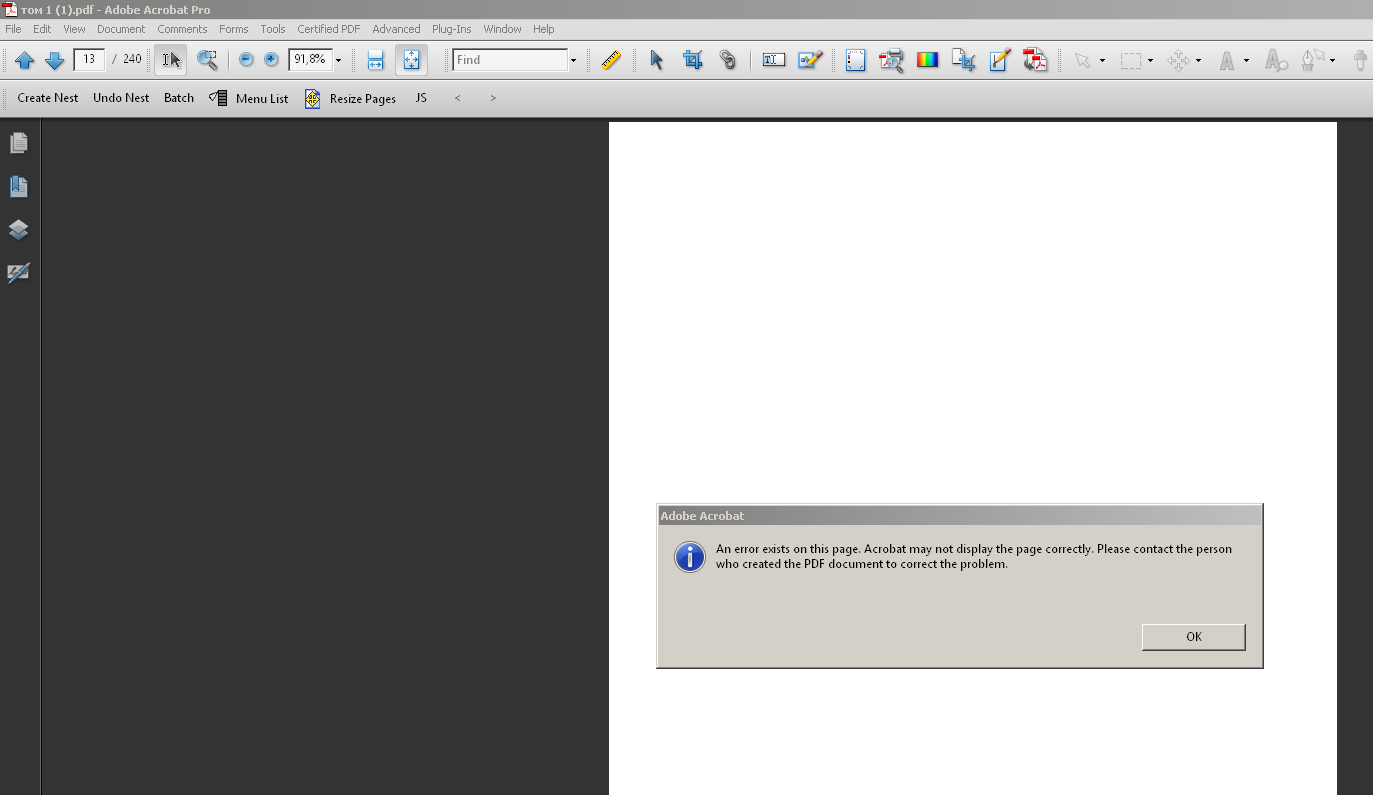Open the rainbow Convert Colors tool
Image resolution: width=1373 pixels, height=795 pixels.
tap(928, 60)
